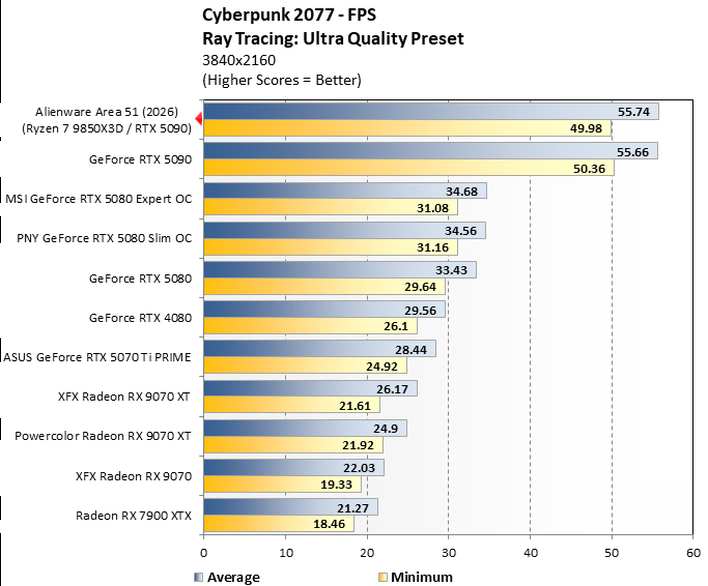The image size is (708, 586).
Task: Click the x-axis tick label 20
Action: (x=367, y=553)
